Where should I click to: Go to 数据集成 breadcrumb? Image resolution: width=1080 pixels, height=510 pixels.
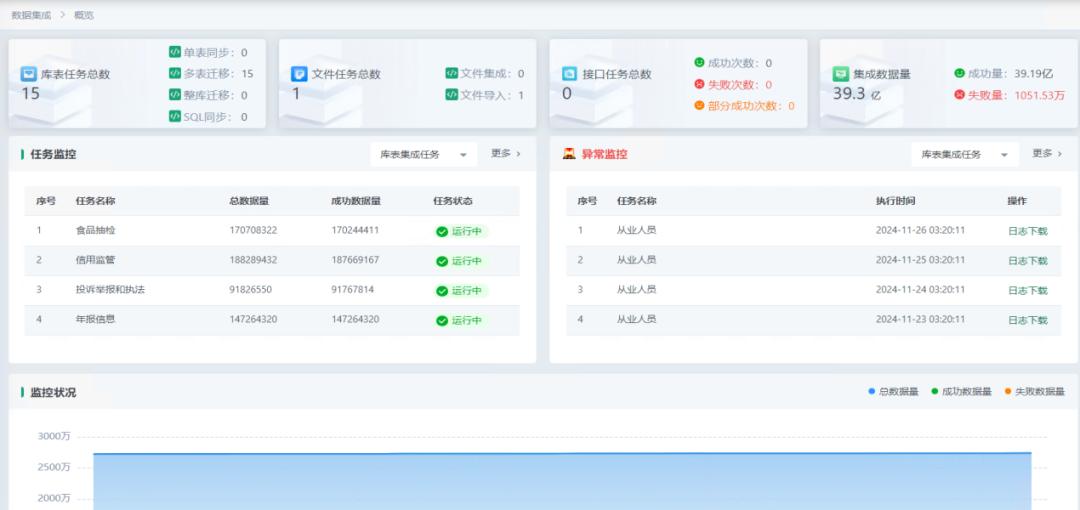click(x=31, y=14)
